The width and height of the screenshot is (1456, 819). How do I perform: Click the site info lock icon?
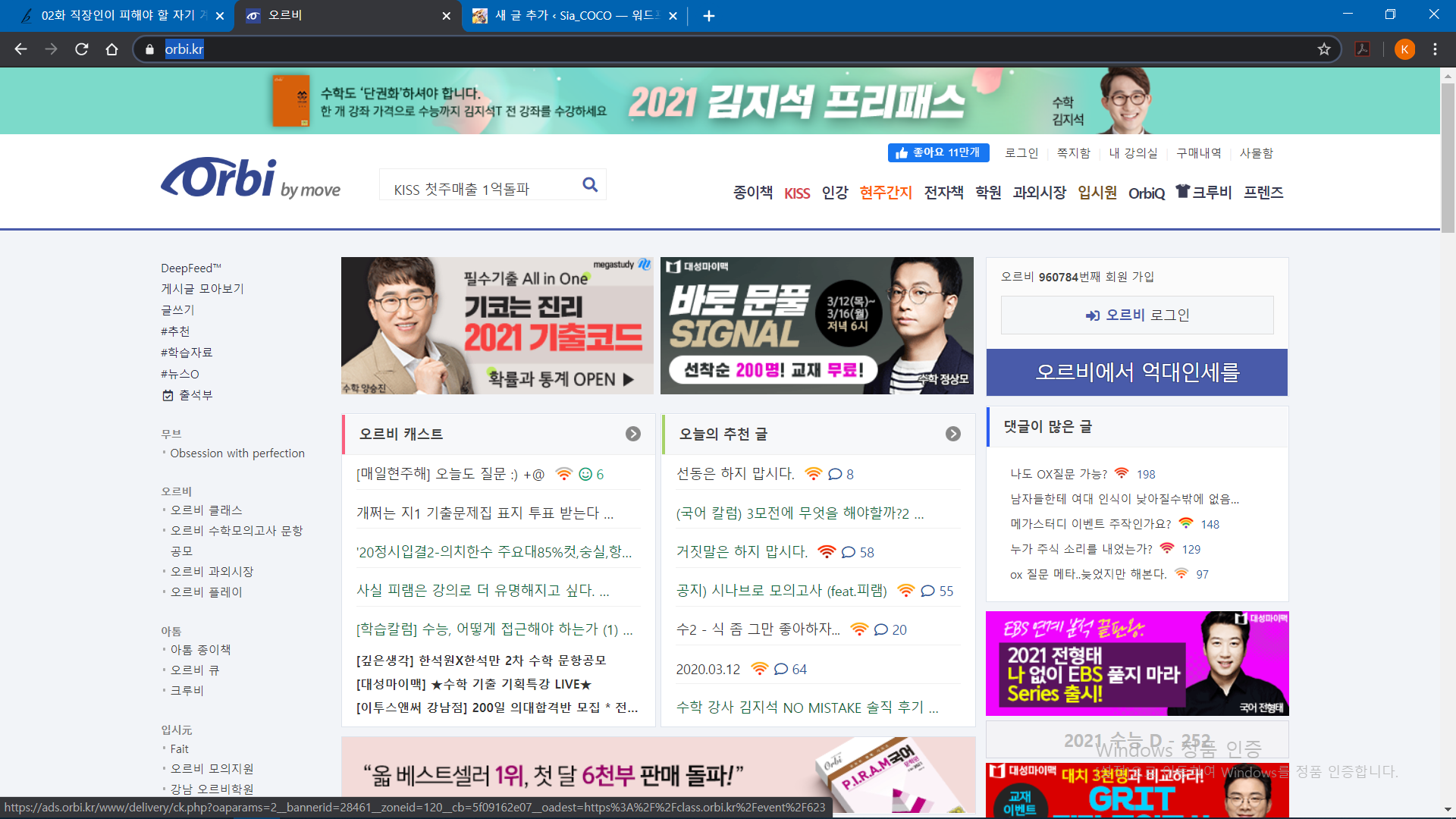(149, 49)
